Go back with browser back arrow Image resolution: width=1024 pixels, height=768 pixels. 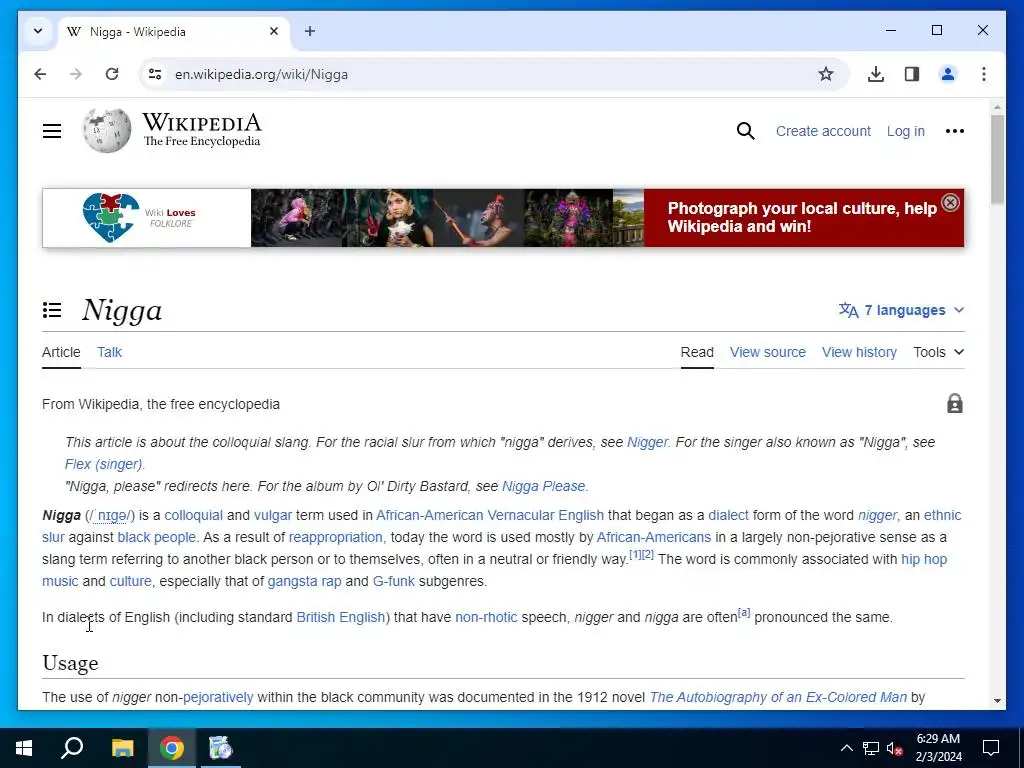click(x=40, y=74)
